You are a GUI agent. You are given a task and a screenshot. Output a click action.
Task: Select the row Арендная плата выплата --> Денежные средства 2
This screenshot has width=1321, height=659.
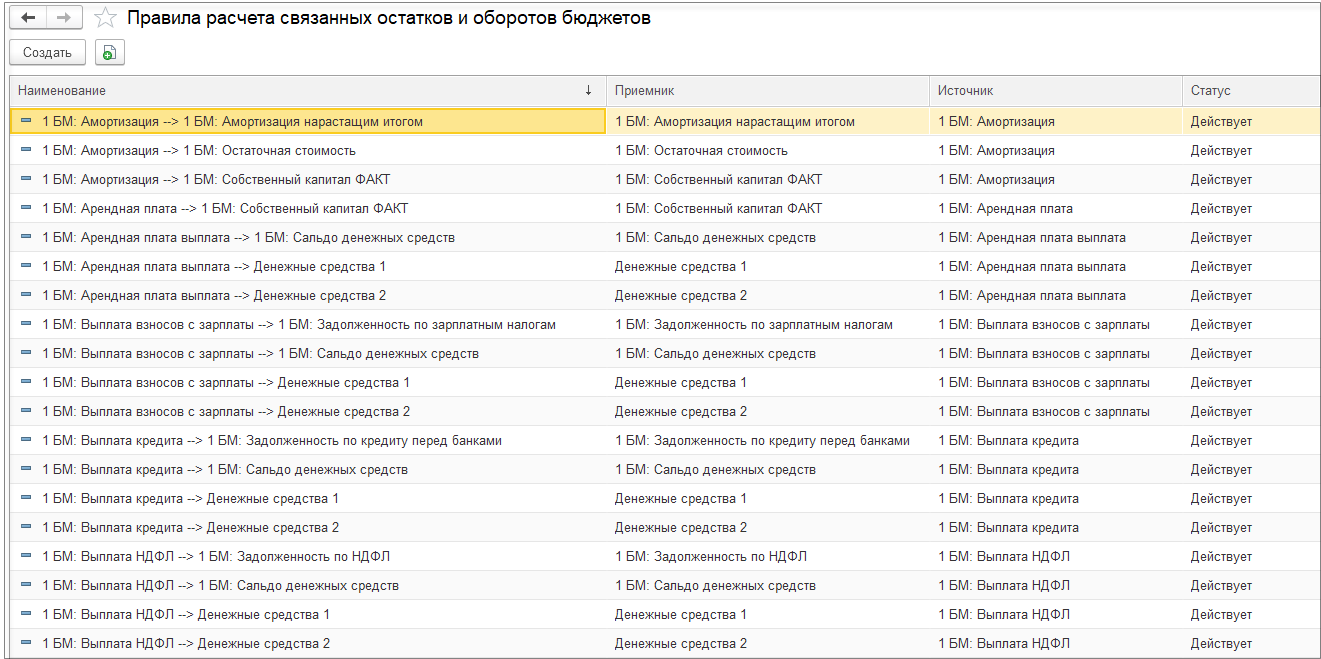[x=214, y=296]
